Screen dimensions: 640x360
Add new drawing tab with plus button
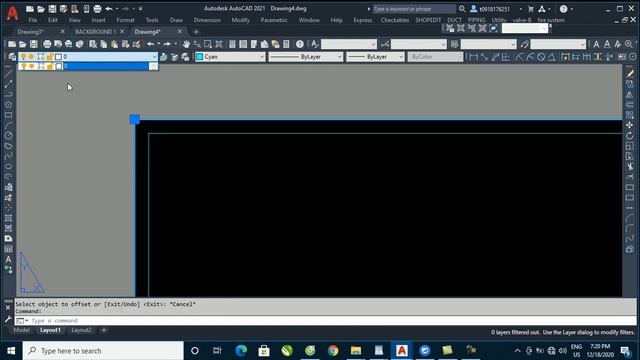tap(196, 31)
